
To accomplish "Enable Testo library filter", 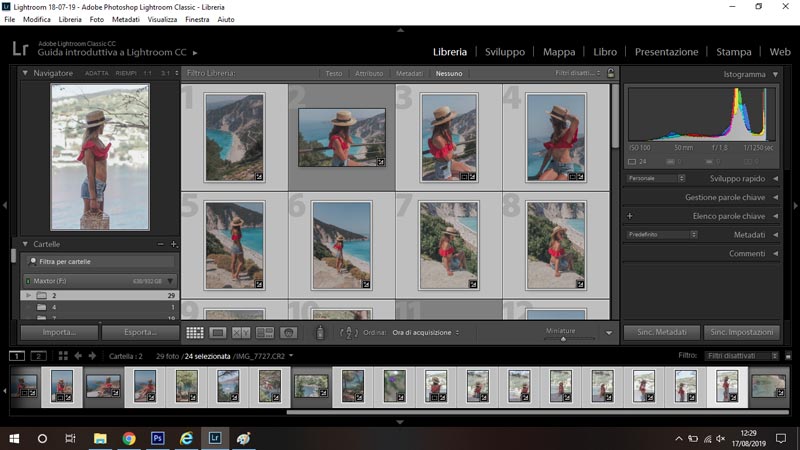I will (334, 73).
